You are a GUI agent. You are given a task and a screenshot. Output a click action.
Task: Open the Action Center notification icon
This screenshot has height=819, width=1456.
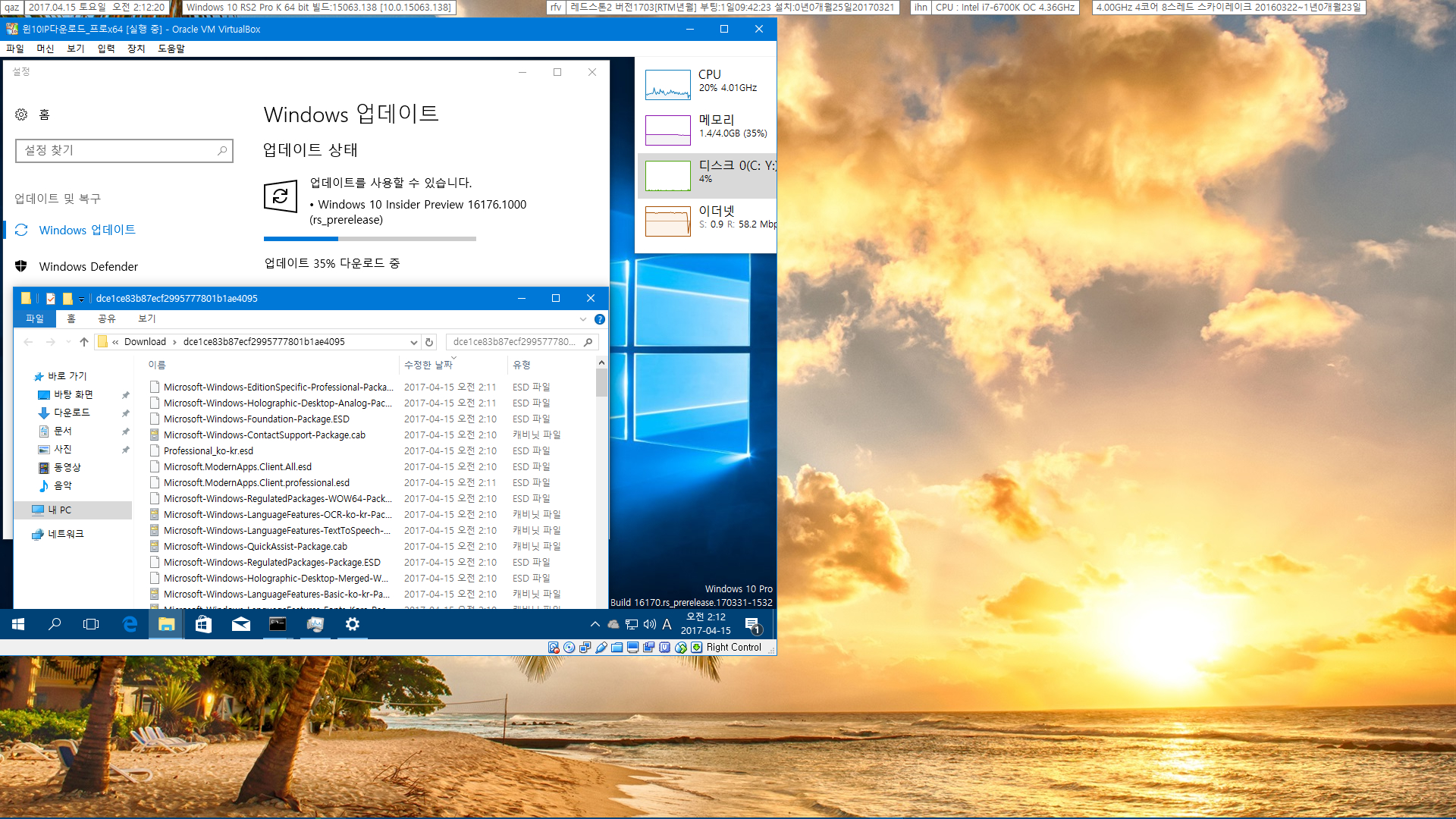752,625
